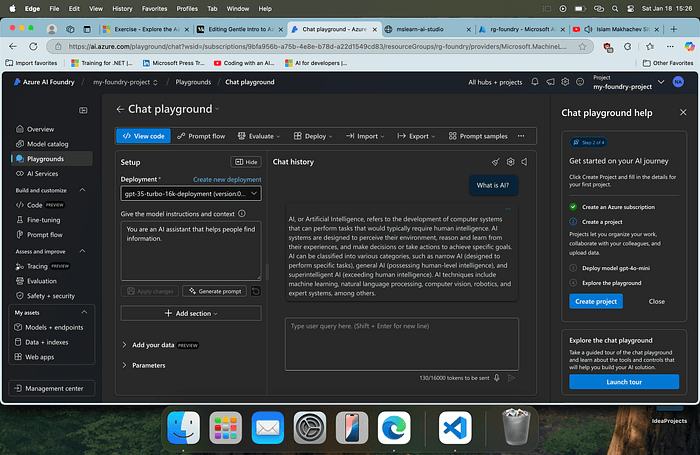Click the user query text box
Screen dimensions: 700x455
click(402, 344)
